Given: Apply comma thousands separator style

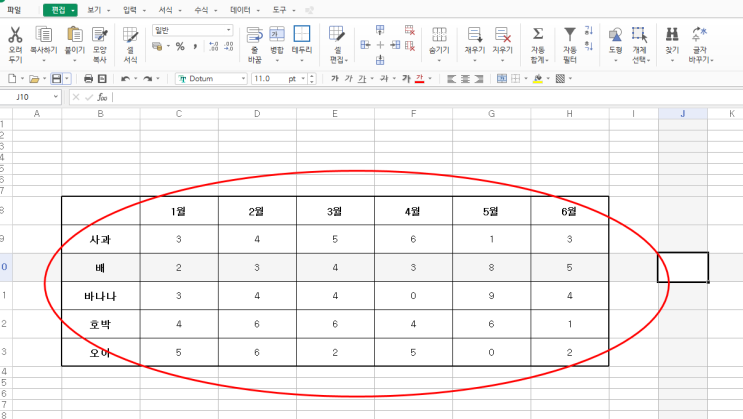Looking at the screenshot, I should coord(195,46).
